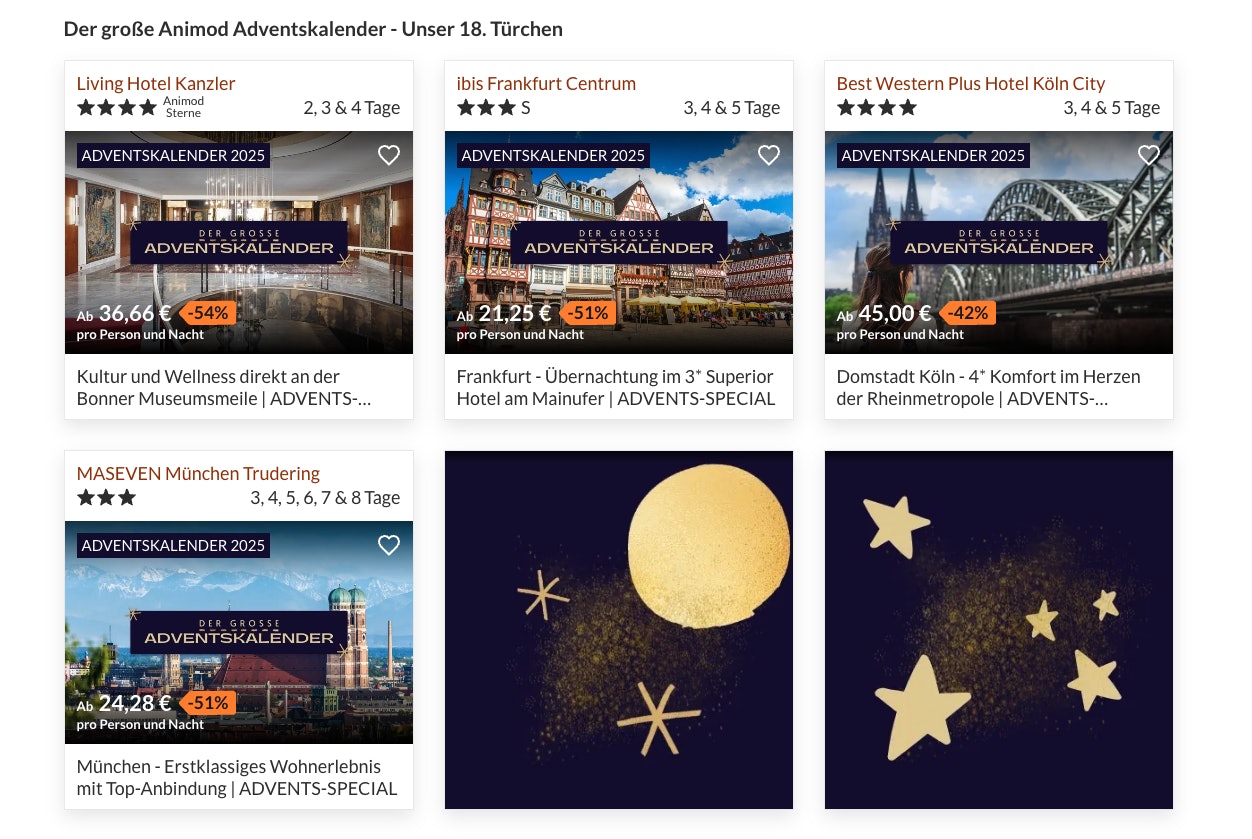The width and height of the screenshot is (1252, 839).
Task: Toggle heart on ibis Frankfurt Centrum card
Action: click(769, 155)
